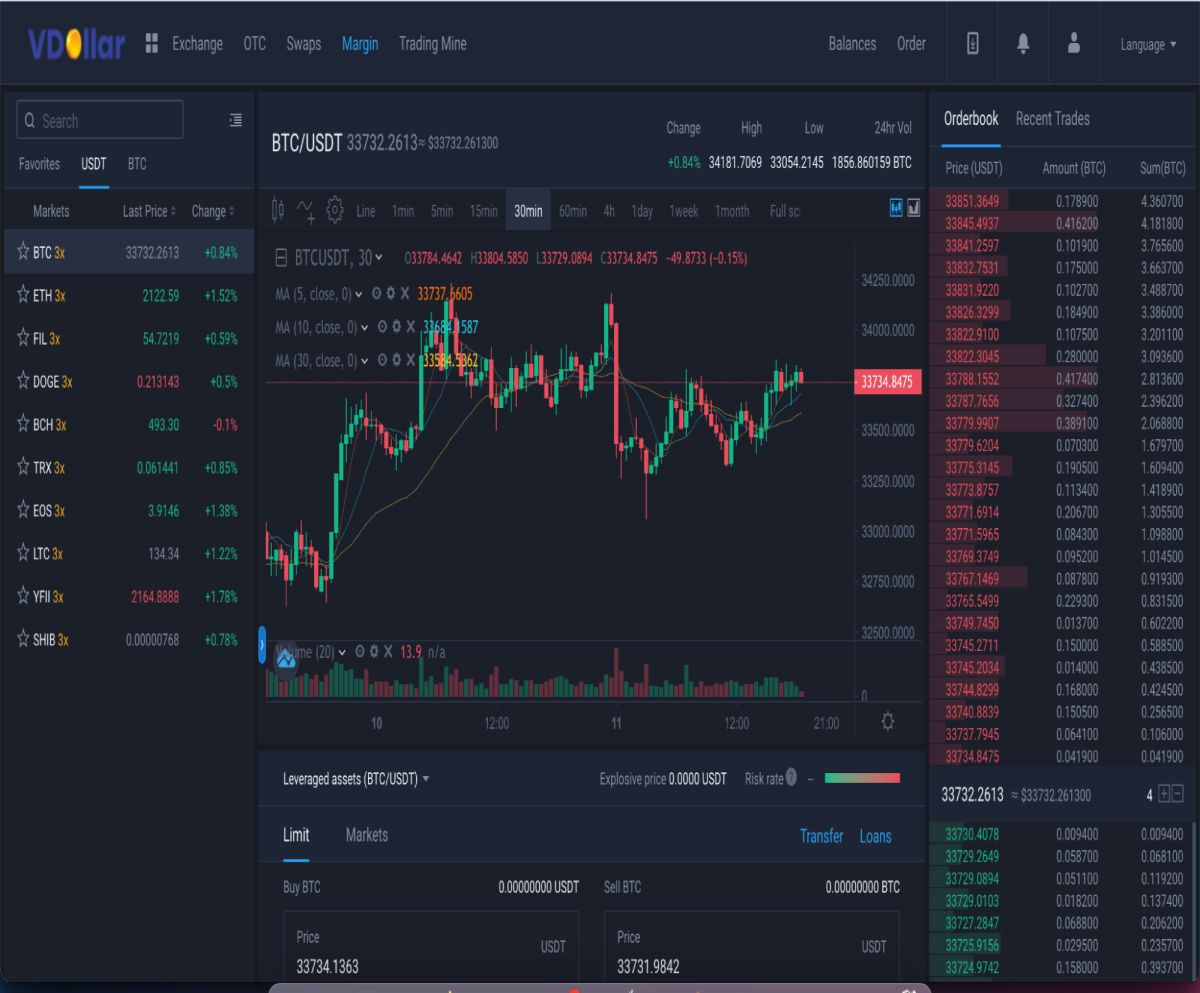Open chart settings gear in toolbar

pyautogui.click(x=335, y=210)
